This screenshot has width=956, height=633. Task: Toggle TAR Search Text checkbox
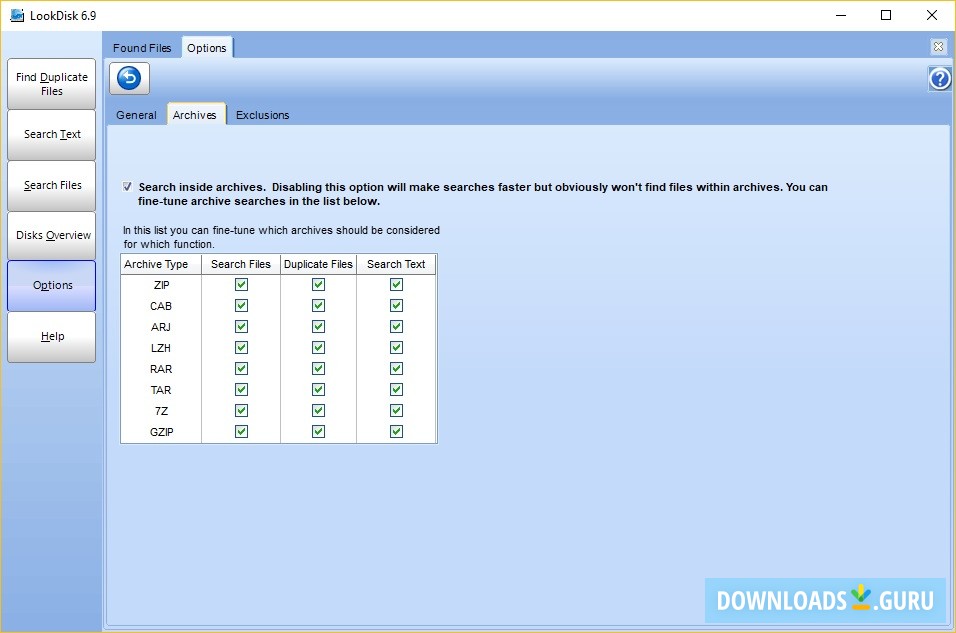pos(396,390)
